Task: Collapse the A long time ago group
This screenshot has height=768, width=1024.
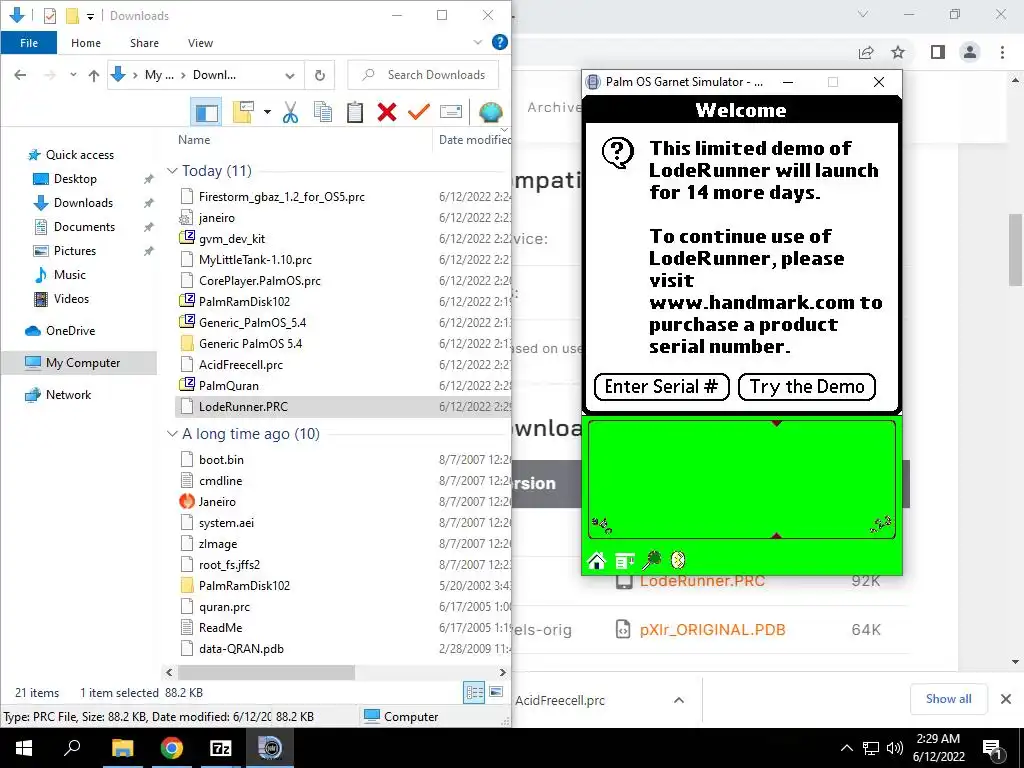Action: 172,434
